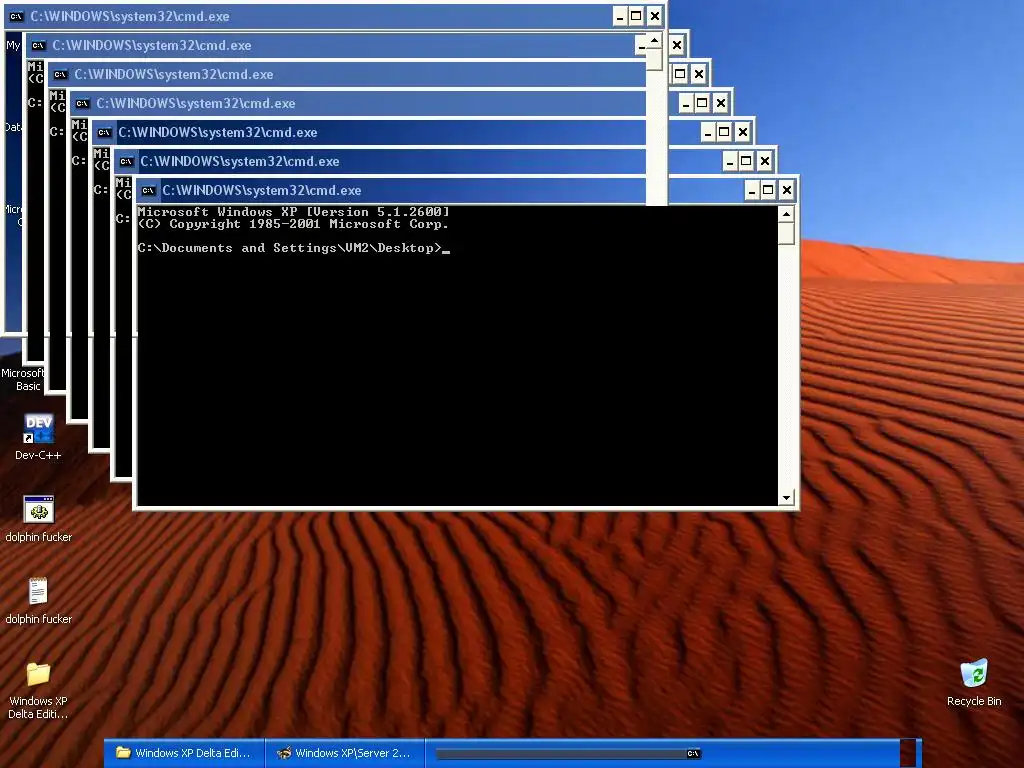Viewport: 1024px width, 768px height.
Task: Select the desktop notepad text document icon
Action: 39,591
